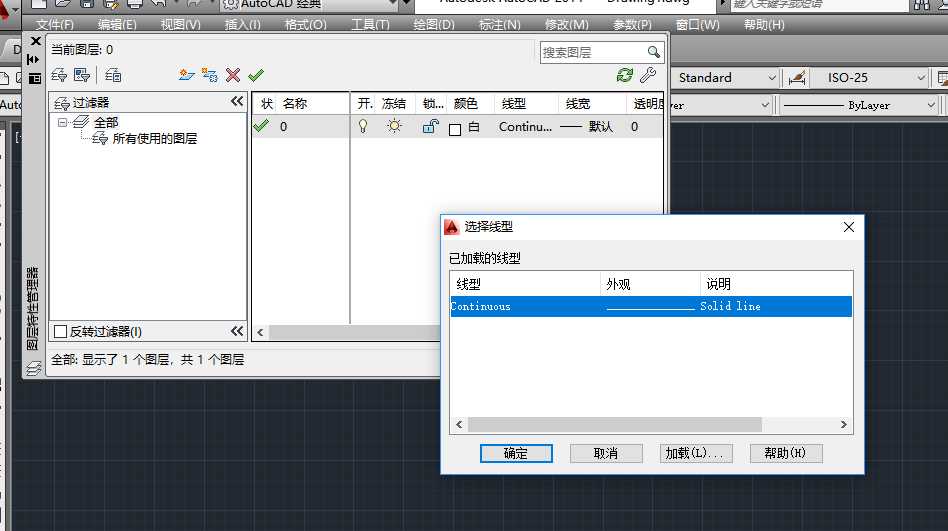
Task: Toggle freeze sun icon for layer 0
Action: 394,126
